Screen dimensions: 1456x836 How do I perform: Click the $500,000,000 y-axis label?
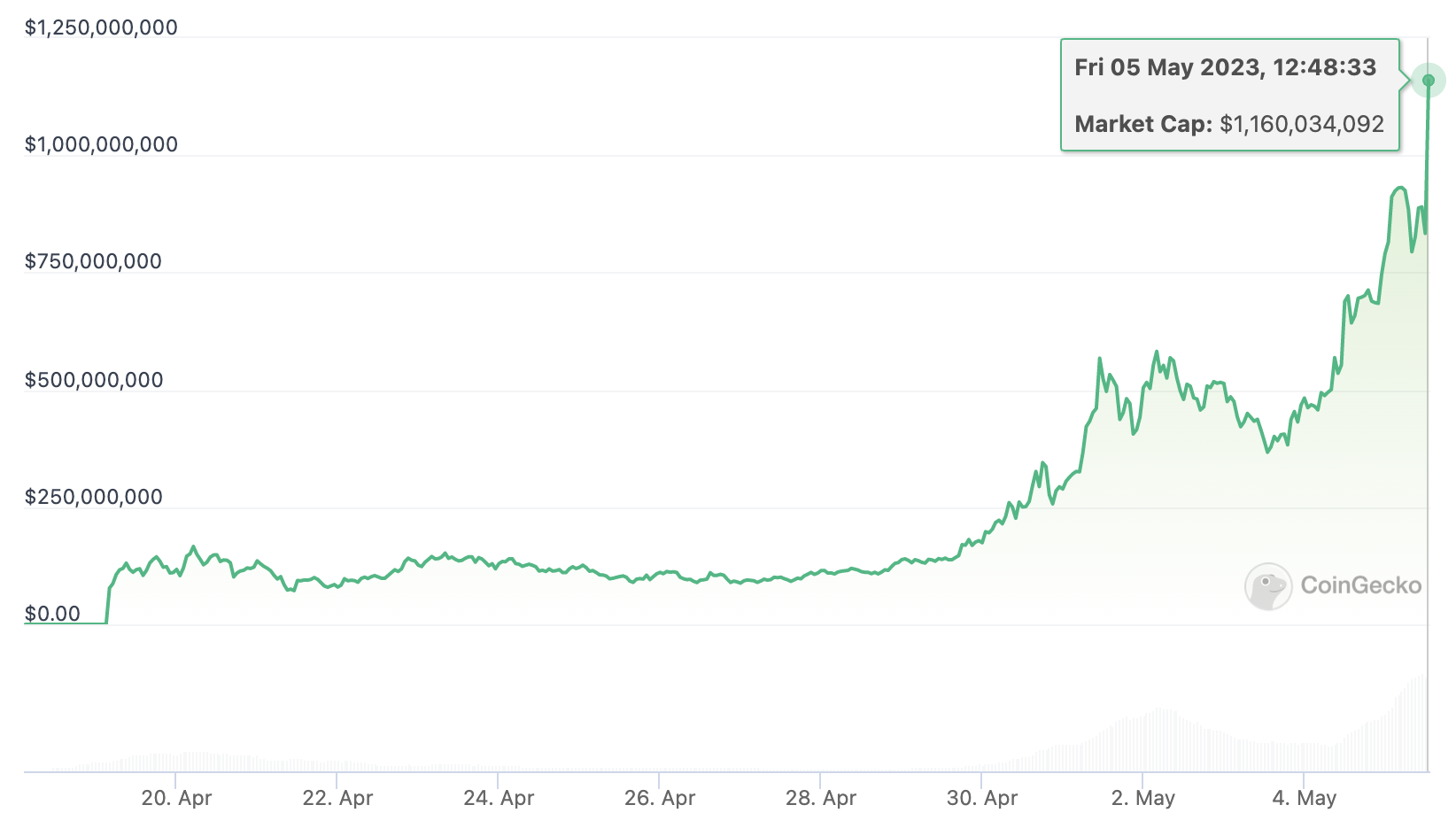point(94,380)
